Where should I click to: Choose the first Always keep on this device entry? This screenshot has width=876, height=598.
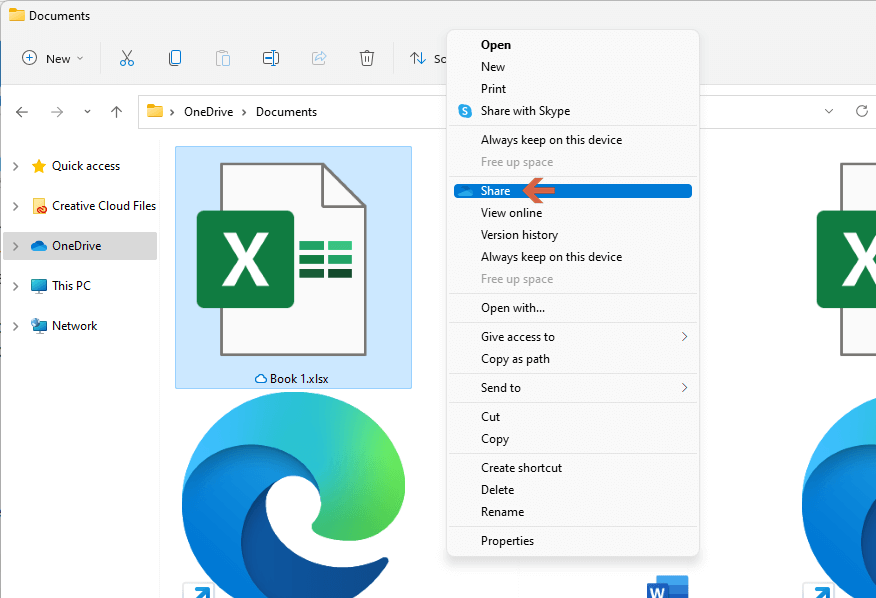(573, 140)
